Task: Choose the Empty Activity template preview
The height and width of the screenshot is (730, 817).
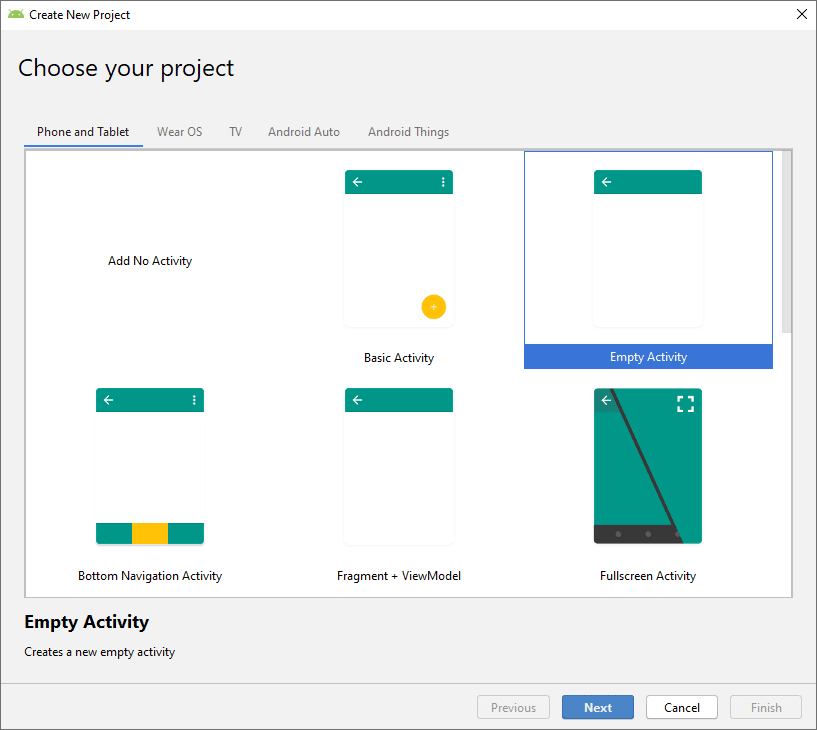Action: pos(647,250)
